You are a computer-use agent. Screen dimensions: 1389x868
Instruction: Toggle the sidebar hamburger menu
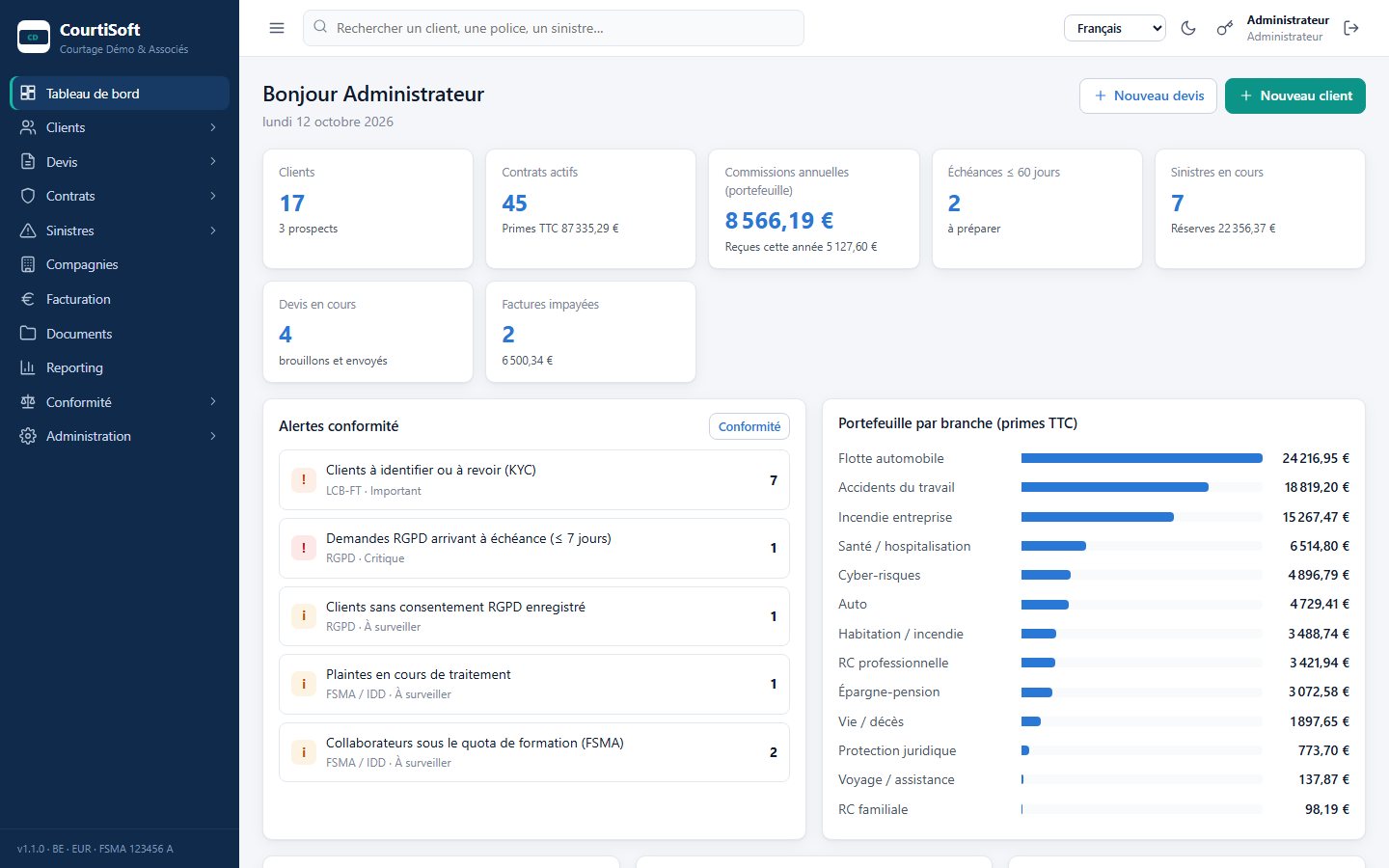(277, 28)
